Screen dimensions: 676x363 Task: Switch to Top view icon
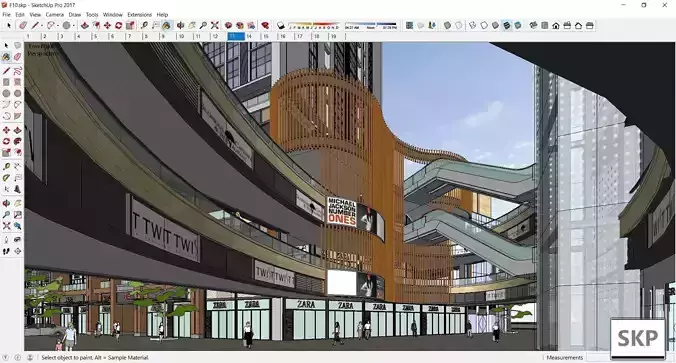point(545,25)
